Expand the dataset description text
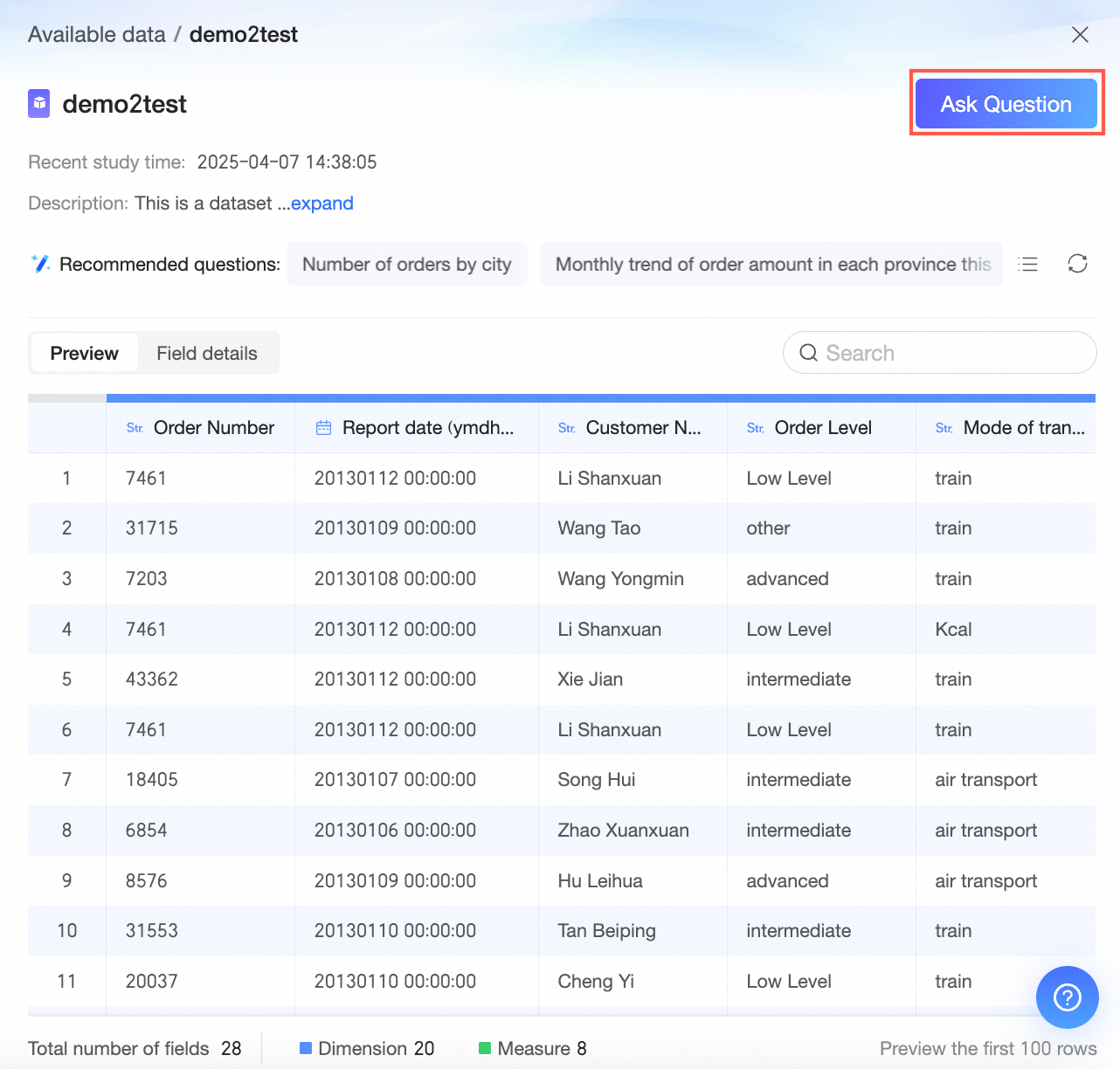This screenshot has width=1120, height=1069. point(321,203)
